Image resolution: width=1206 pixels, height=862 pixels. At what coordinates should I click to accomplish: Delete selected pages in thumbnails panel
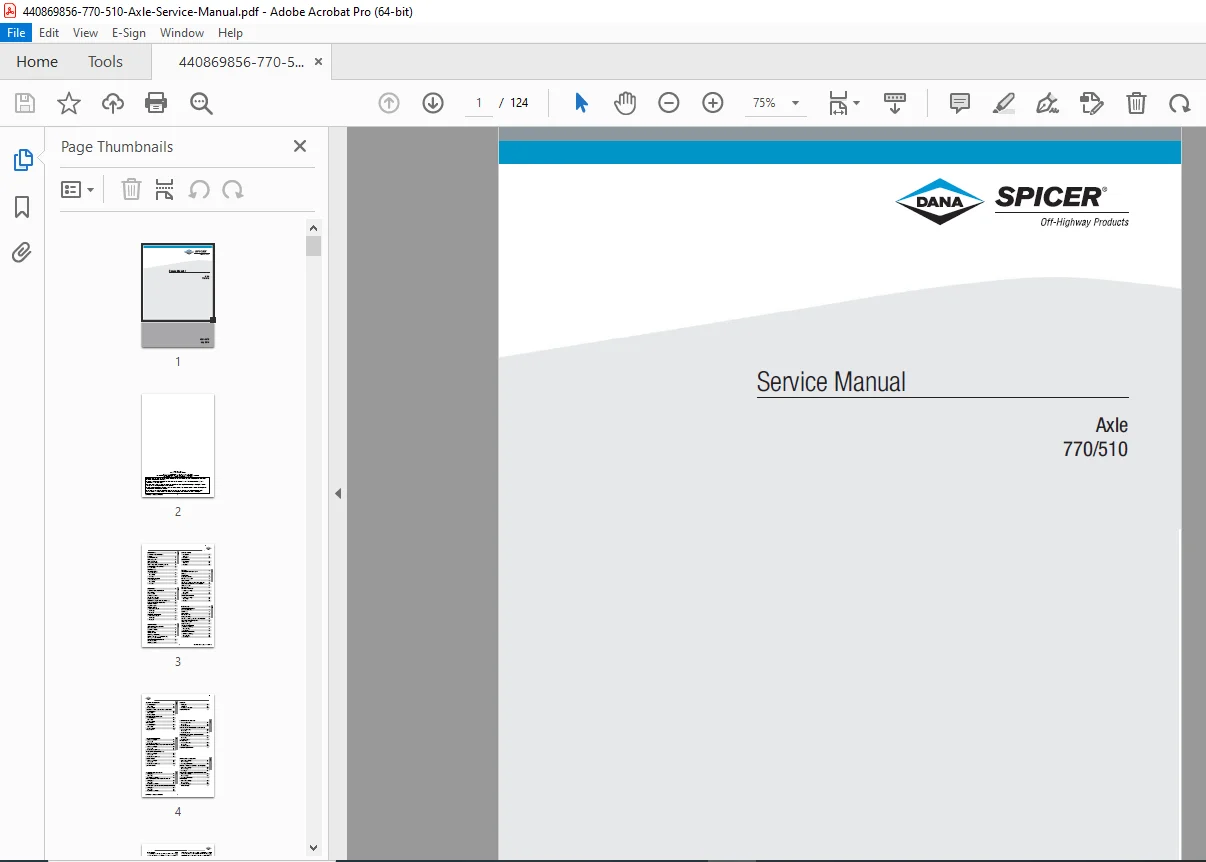(131, 190)
